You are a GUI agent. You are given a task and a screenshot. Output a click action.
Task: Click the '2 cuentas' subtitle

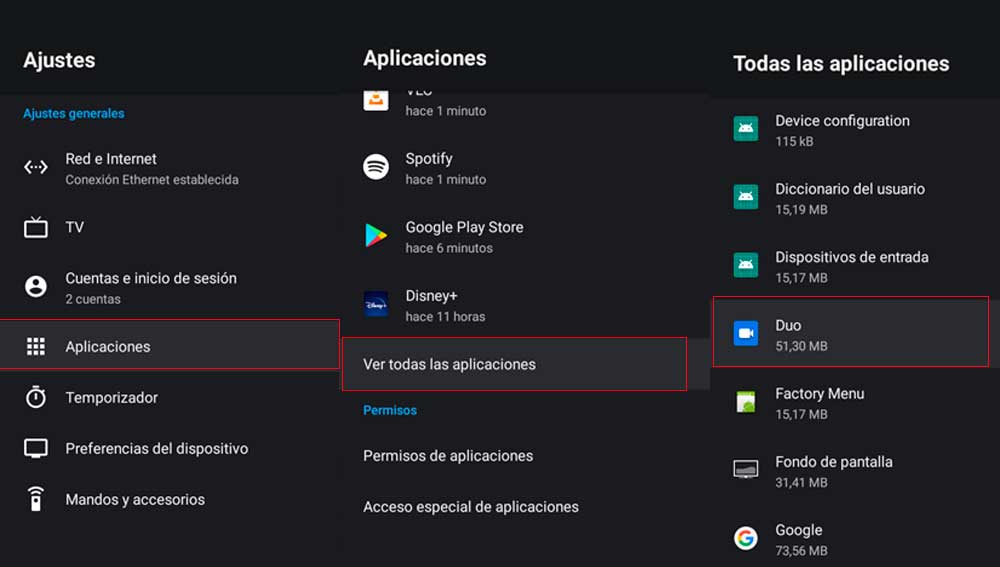point(92,299)
